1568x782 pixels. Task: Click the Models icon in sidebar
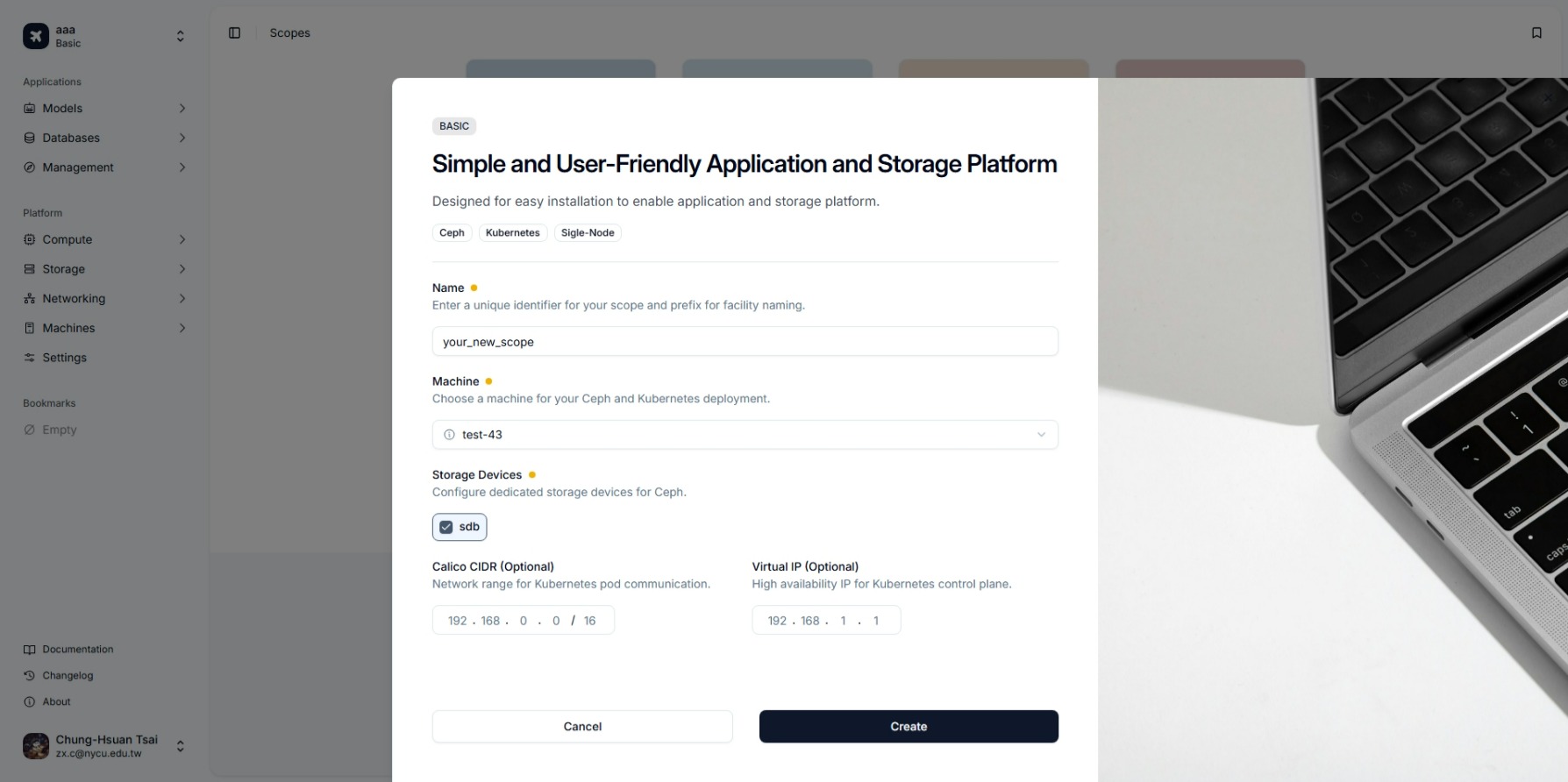[x=30, y=109]
